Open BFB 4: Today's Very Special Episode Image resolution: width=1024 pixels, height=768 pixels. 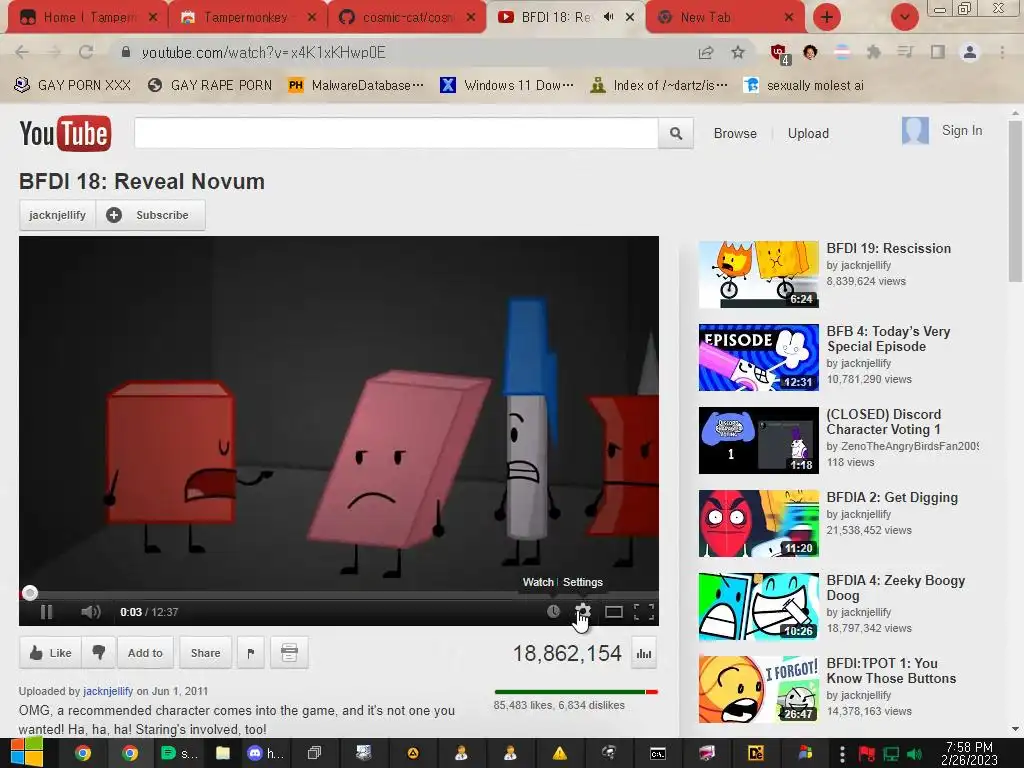[888, 339]
